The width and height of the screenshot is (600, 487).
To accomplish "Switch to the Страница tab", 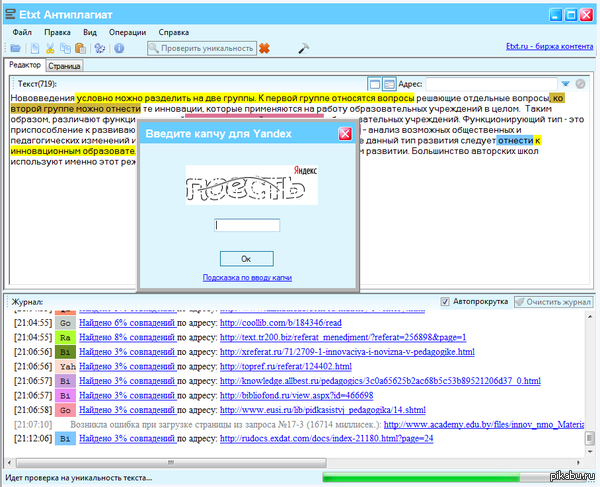I will click(65, 66).
